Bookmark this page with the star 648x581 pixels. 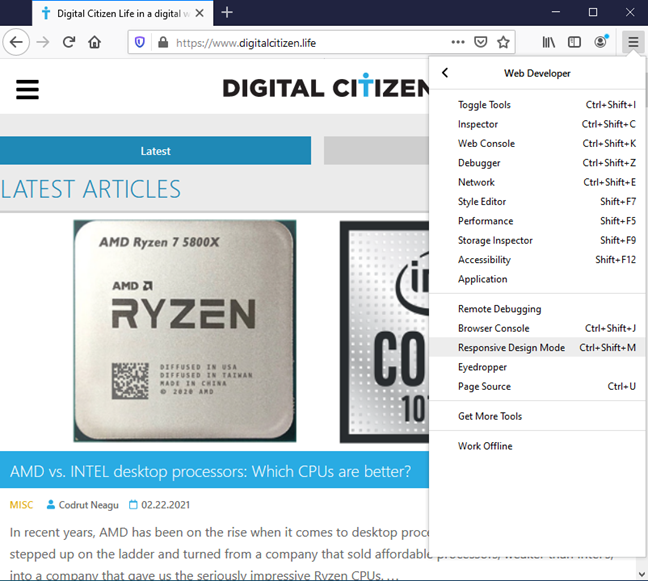503,42
